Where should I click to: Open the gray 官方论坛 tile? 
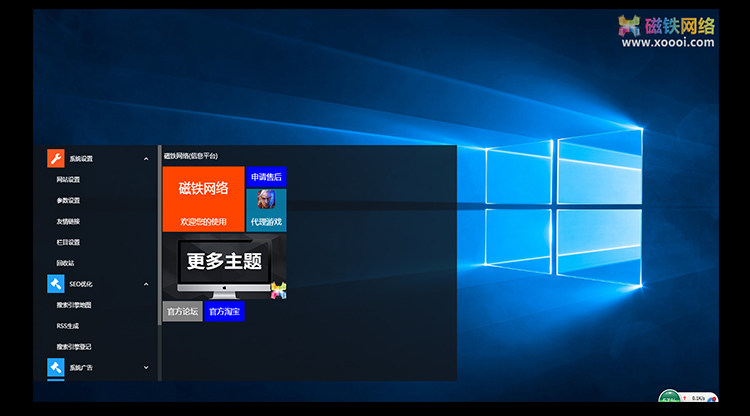182,311
